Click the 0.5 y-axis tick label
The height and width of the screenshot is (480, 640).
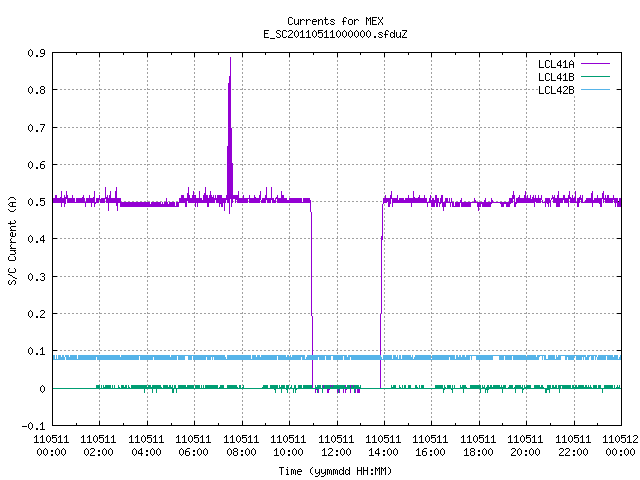[x=36, y=202]
